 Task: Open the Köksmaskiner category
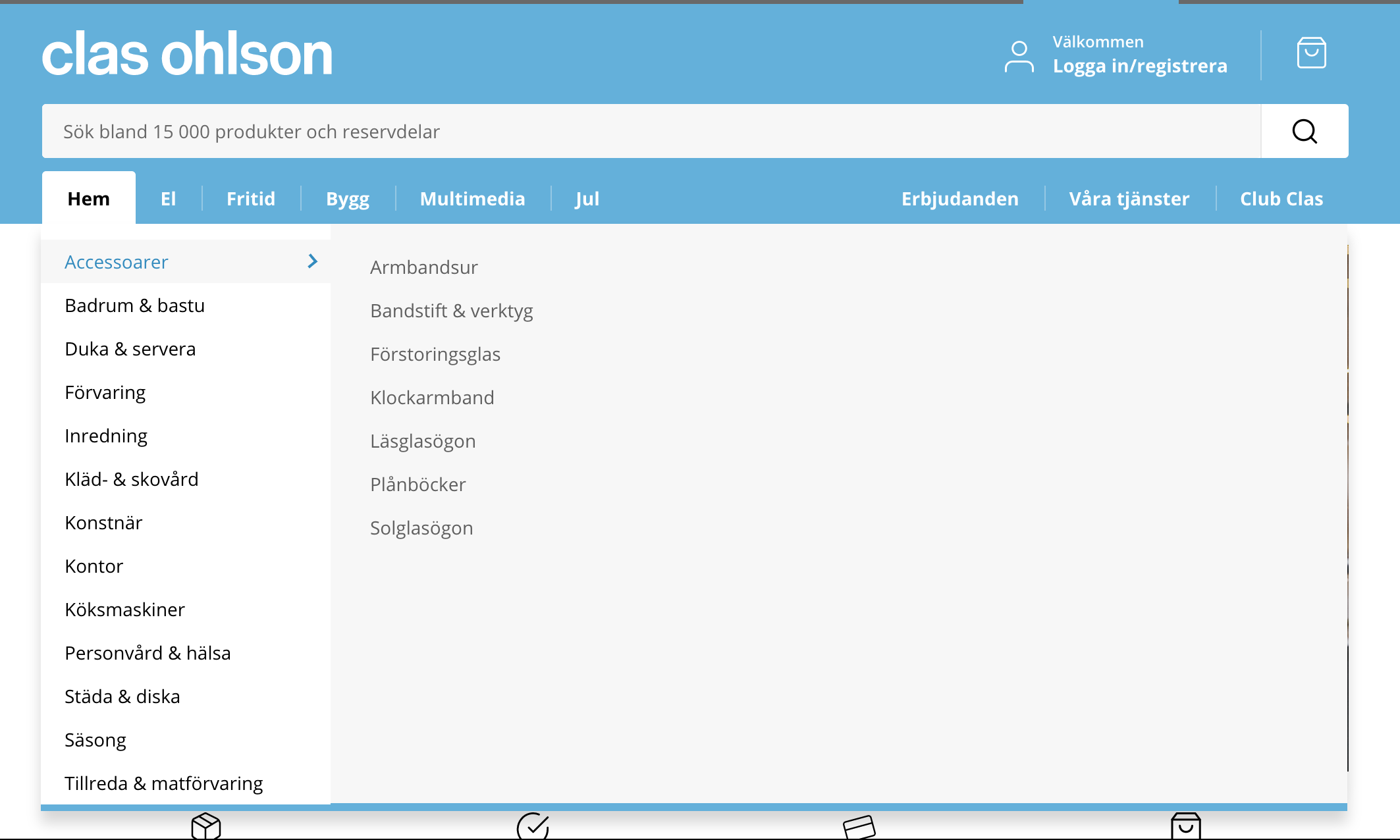pyautogui.click(x=125, y=610)
